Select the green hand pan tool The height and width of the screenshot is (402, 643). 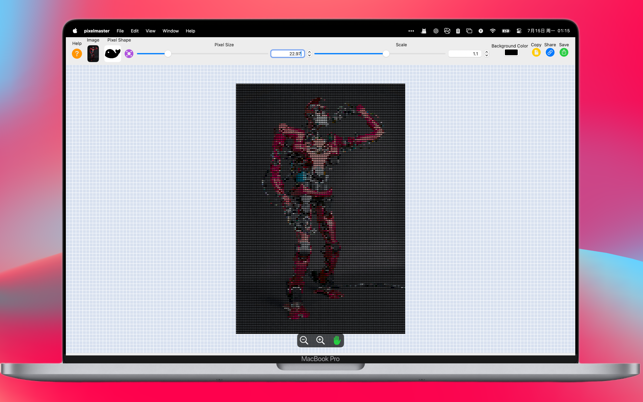[337, 340]
